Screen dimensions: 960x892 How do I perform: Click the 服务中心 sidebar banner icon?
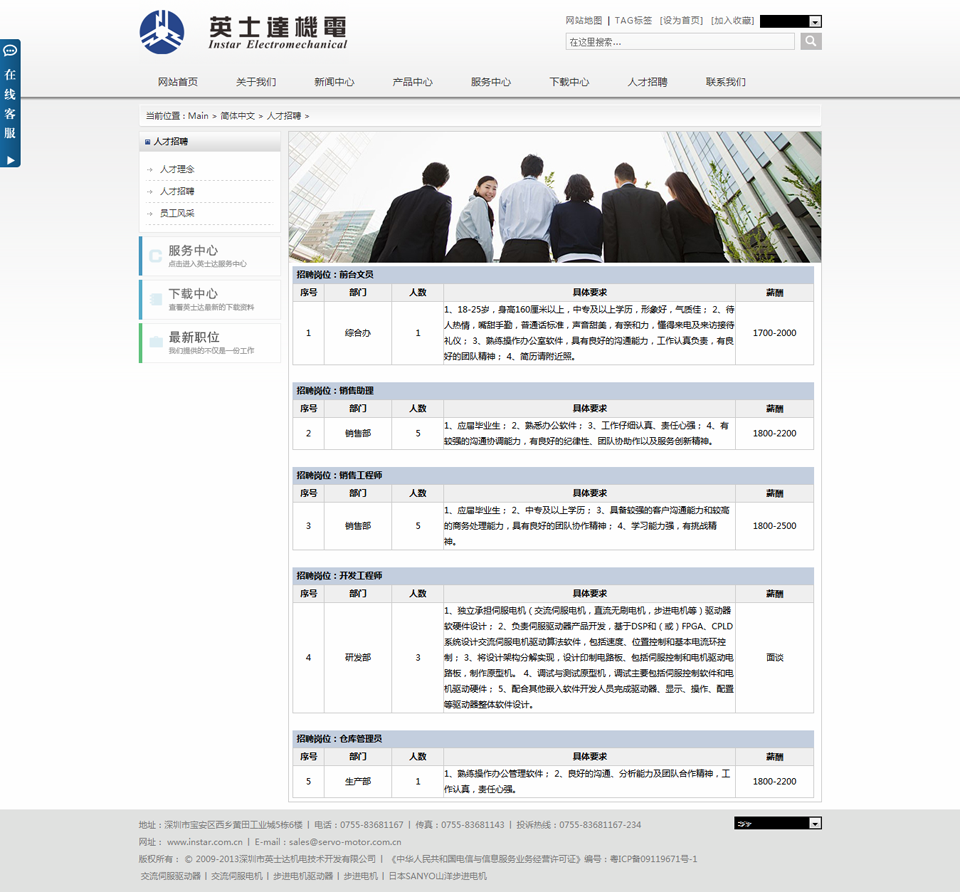coord(155,256)
